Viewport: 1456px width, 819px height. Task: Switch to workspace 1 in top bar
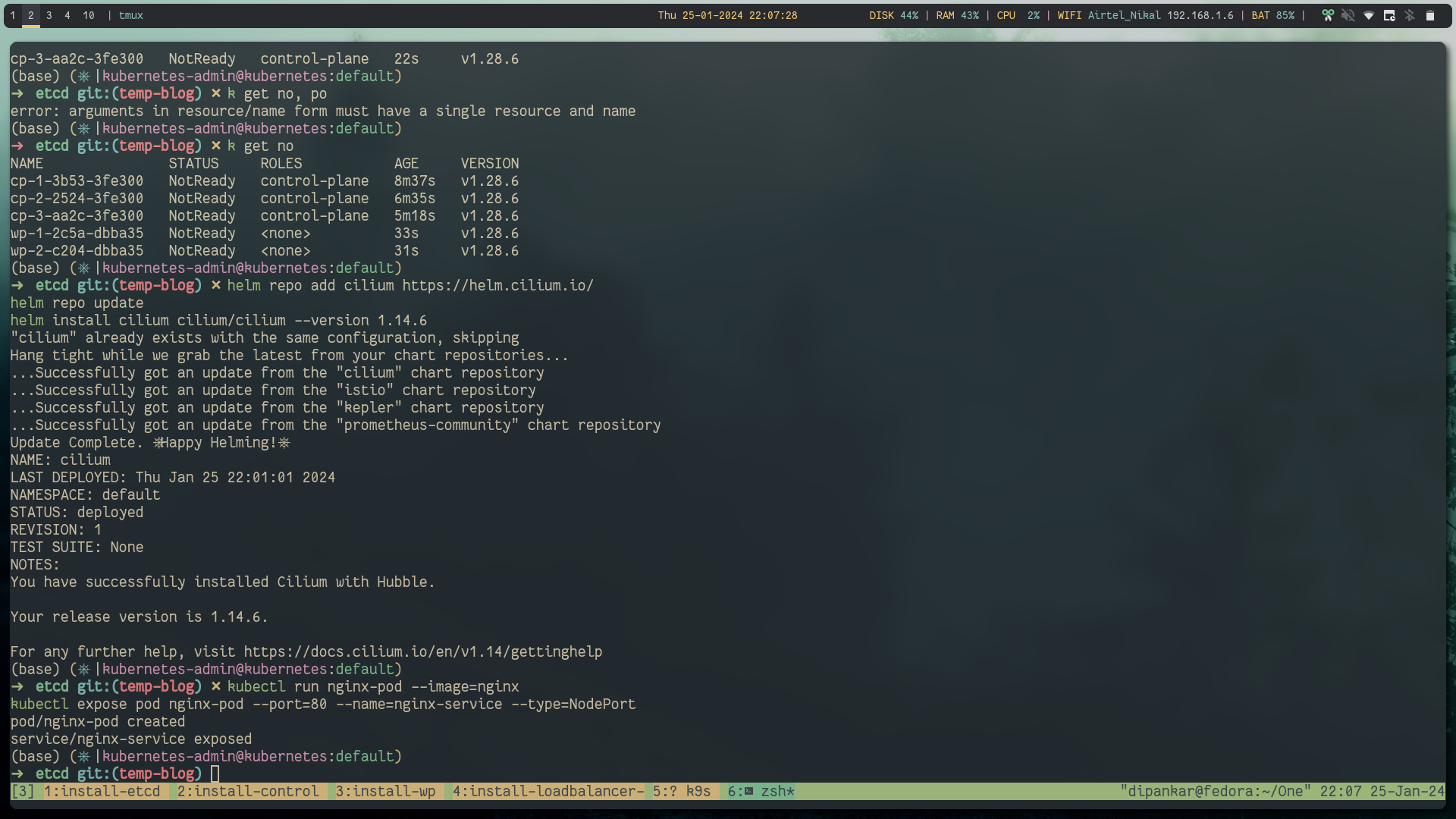click(13, 15)
